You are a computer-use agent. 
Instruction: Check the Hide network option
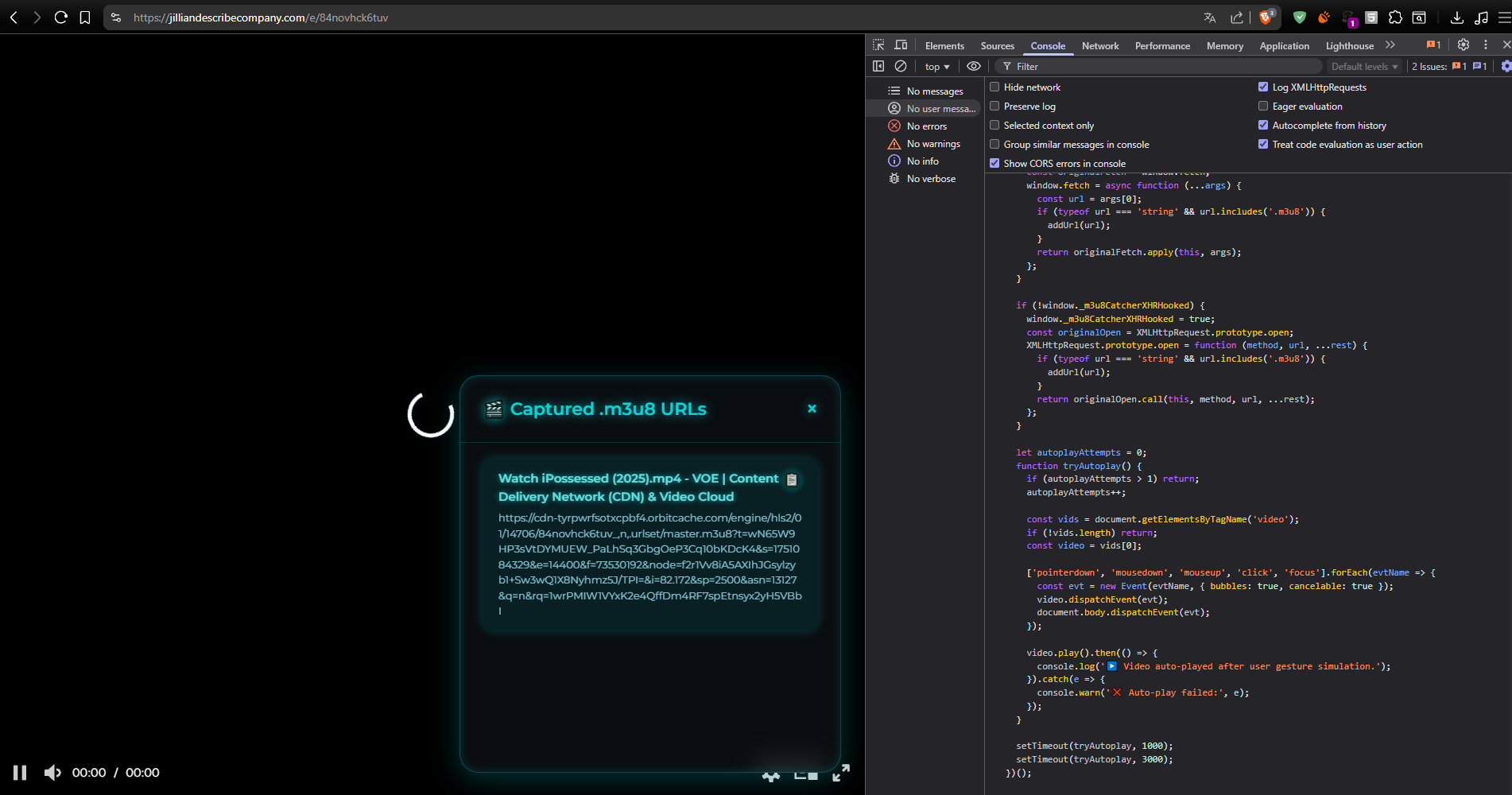(994, 87)
